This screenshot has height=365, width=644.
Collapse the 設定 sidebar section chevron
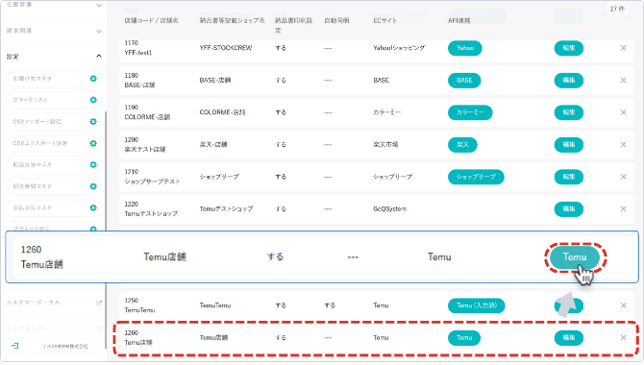99,56
